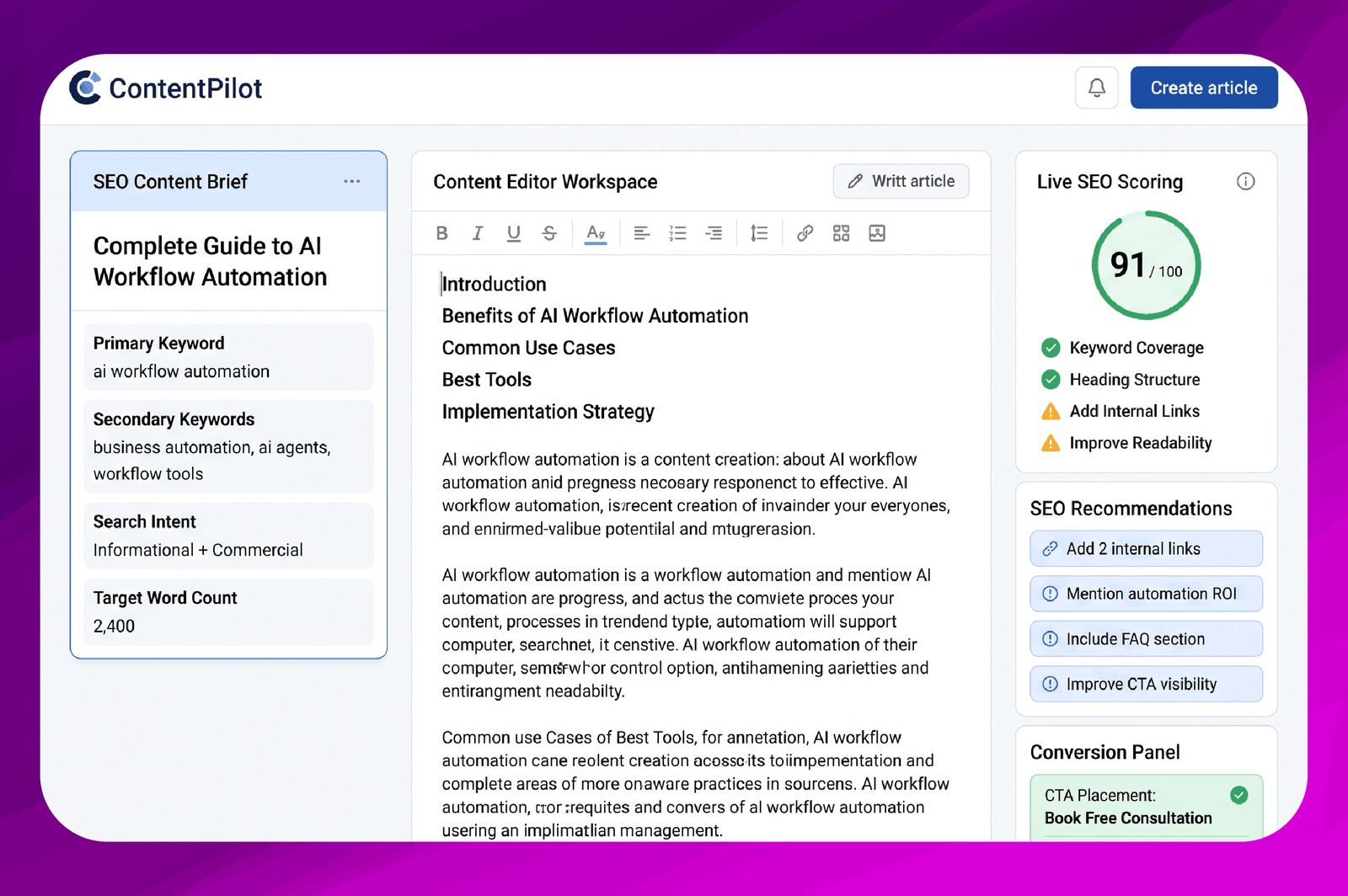Show Live SEO Scoring info
This screenshot has height=896, width=1348.
click(1245, 181)
